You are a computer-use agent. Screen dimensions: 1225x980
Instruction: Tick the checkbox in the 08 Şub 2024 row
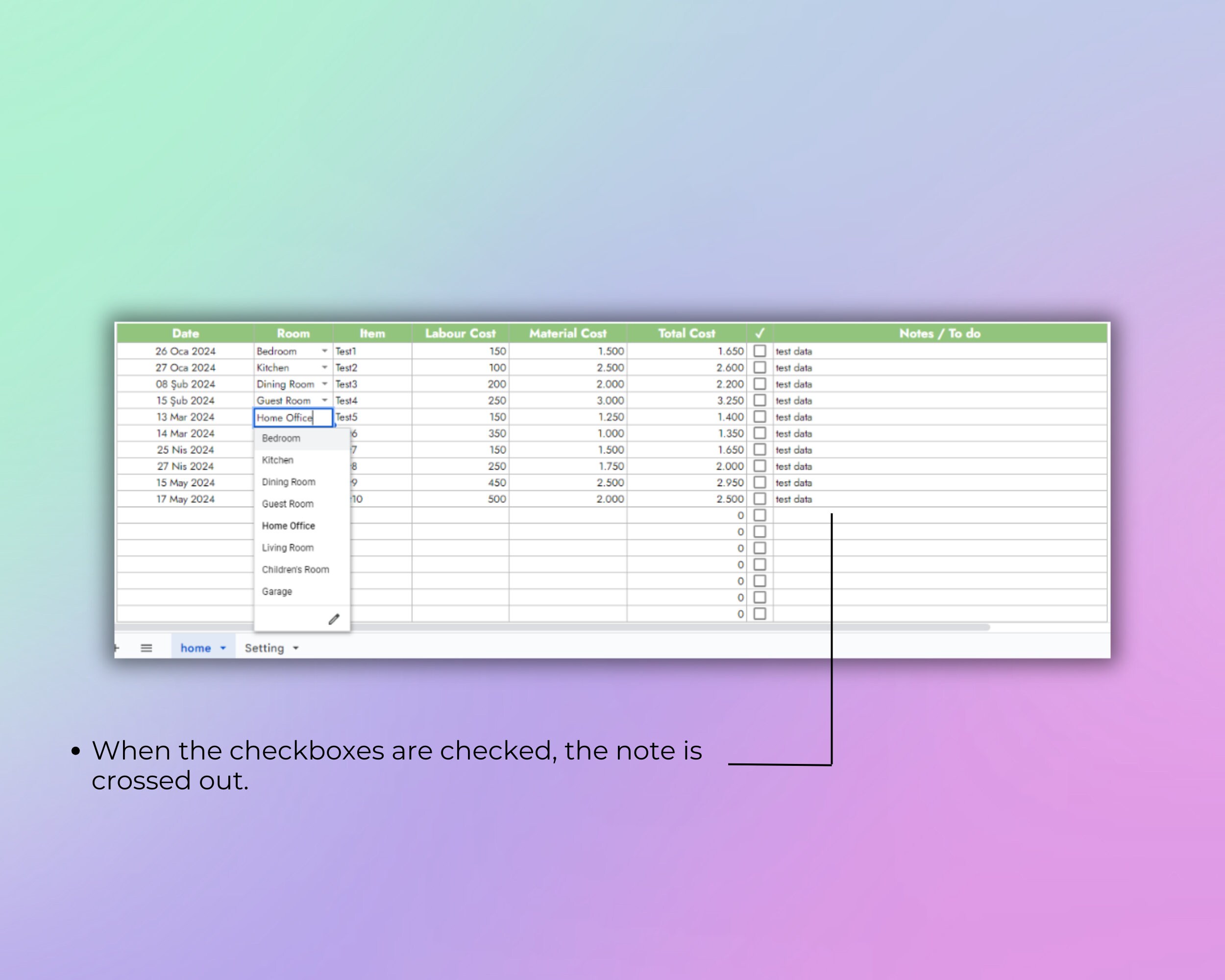tap(759, 384)
